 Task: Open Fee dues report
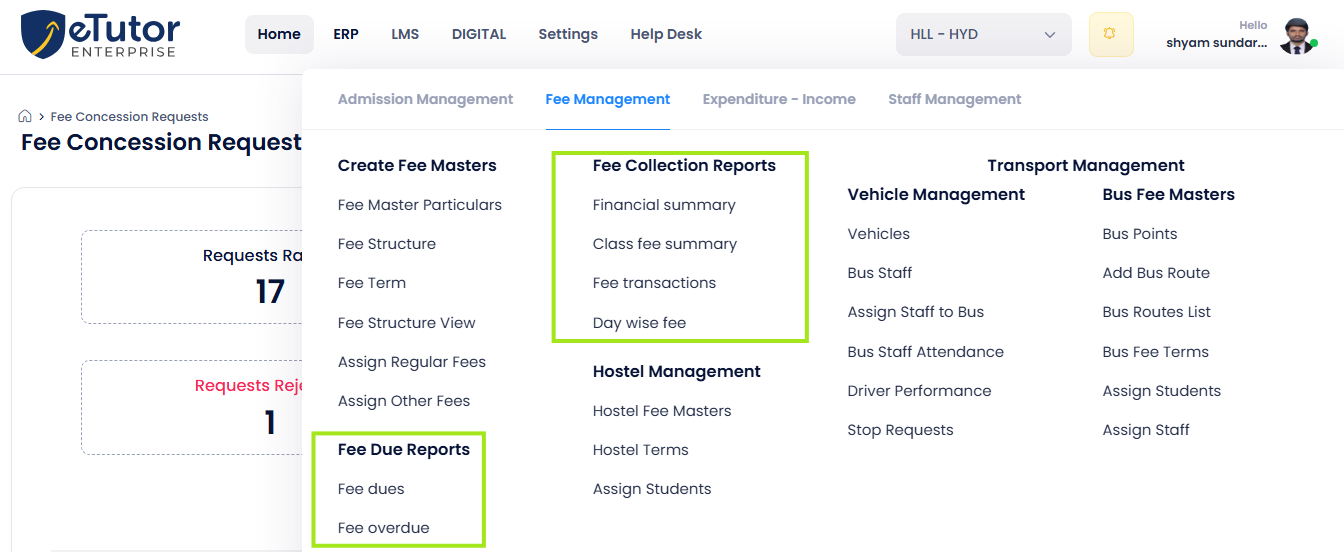pos(371,489)
